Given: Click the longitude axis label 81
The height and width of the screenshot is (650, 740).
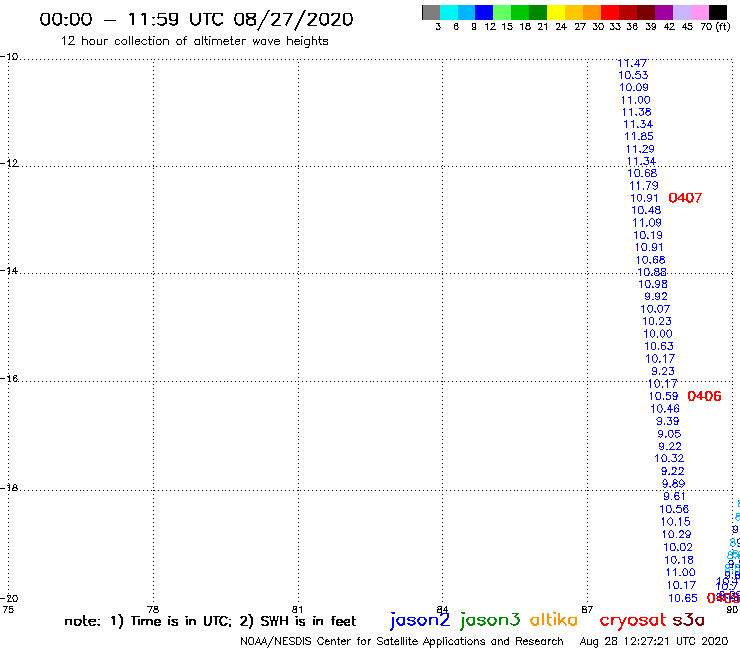Looking at the screenshot, I should click(x=297, y=609).
